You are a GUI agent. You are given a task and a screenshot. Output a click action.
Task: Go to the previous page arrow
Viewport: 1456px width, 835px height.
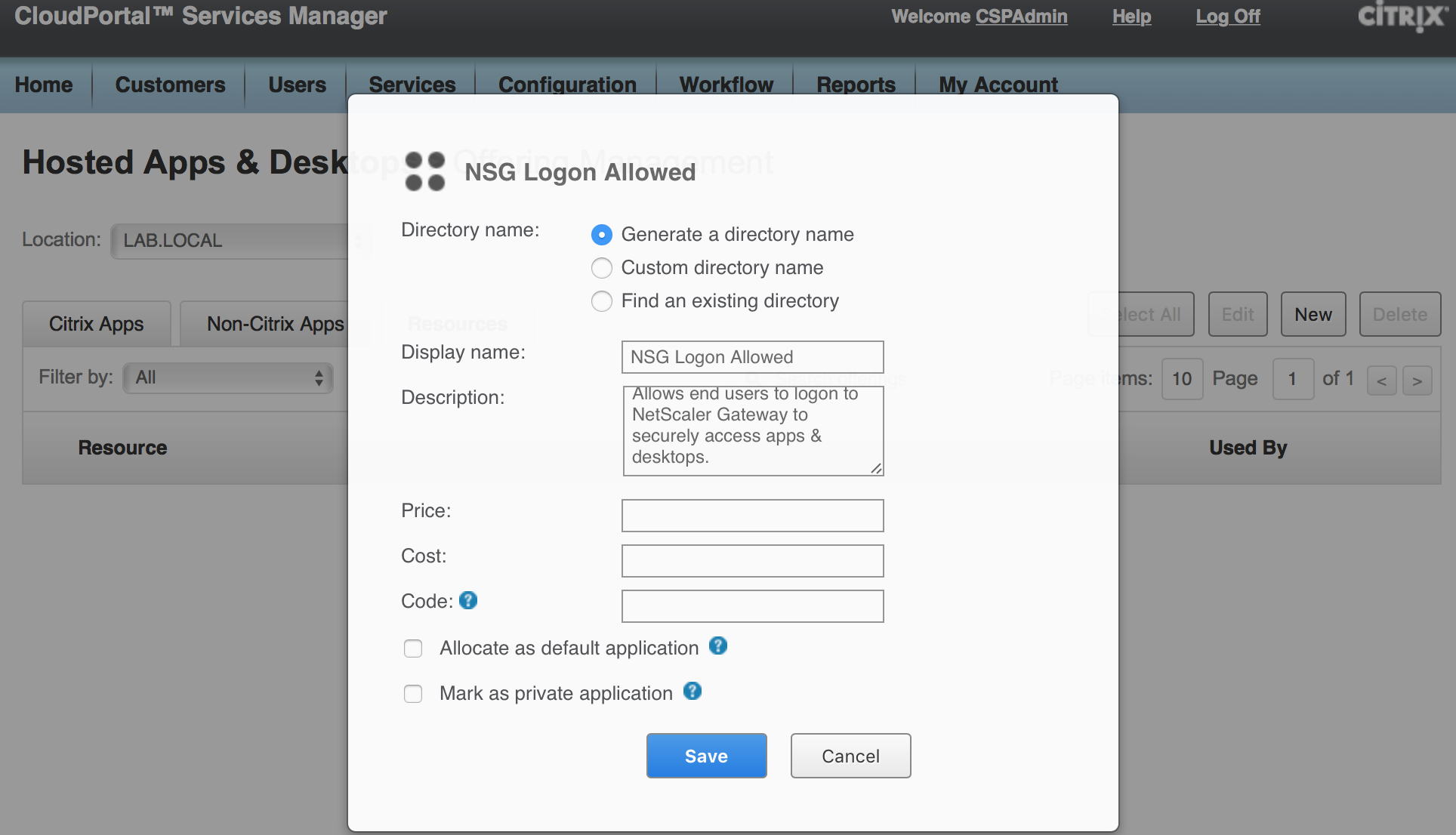tap(1381, 381)
